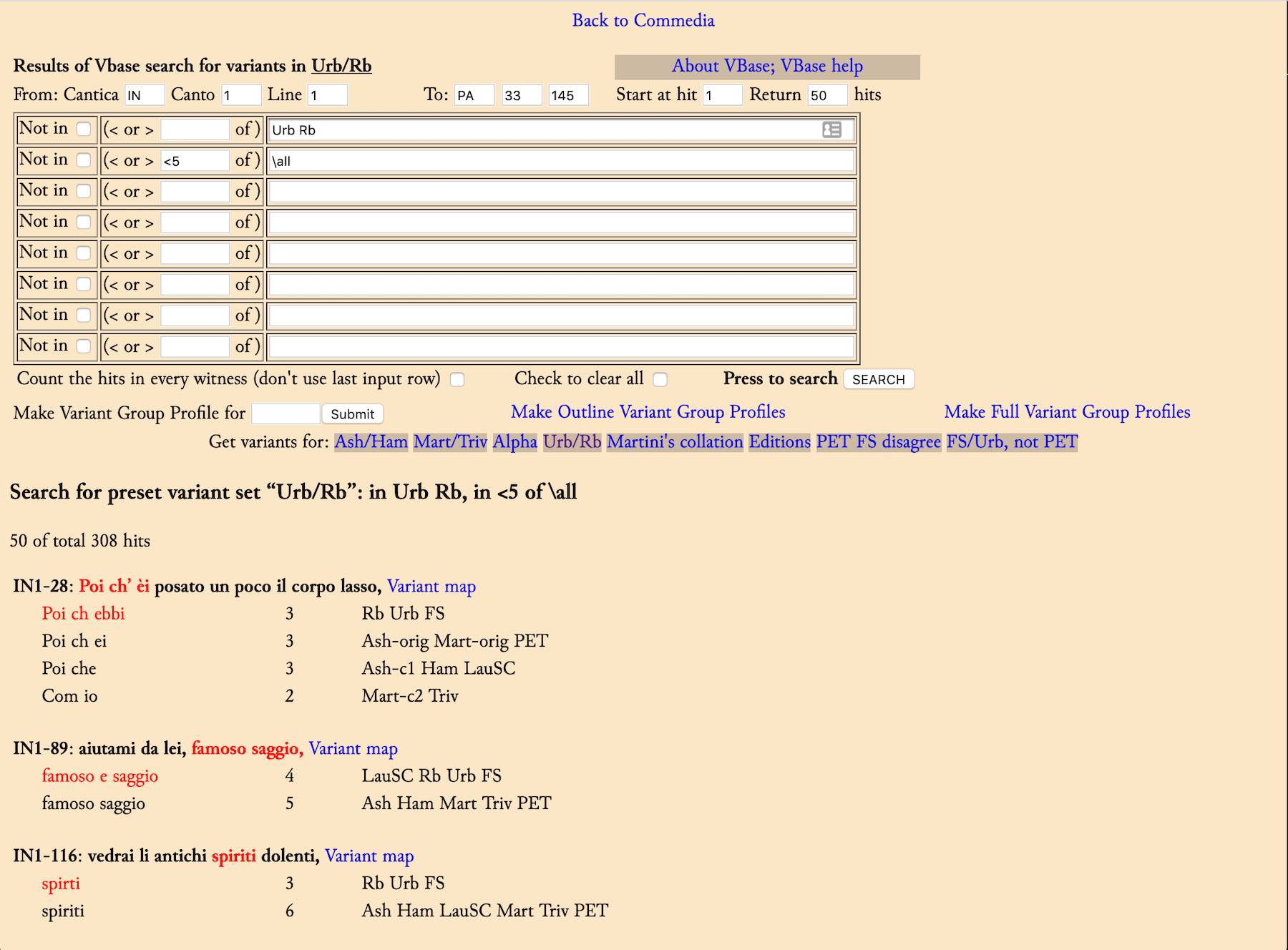Viewport: 1288px width, 950px height.
Task: Click the From Line input field
Action: [x=328, y=95]
